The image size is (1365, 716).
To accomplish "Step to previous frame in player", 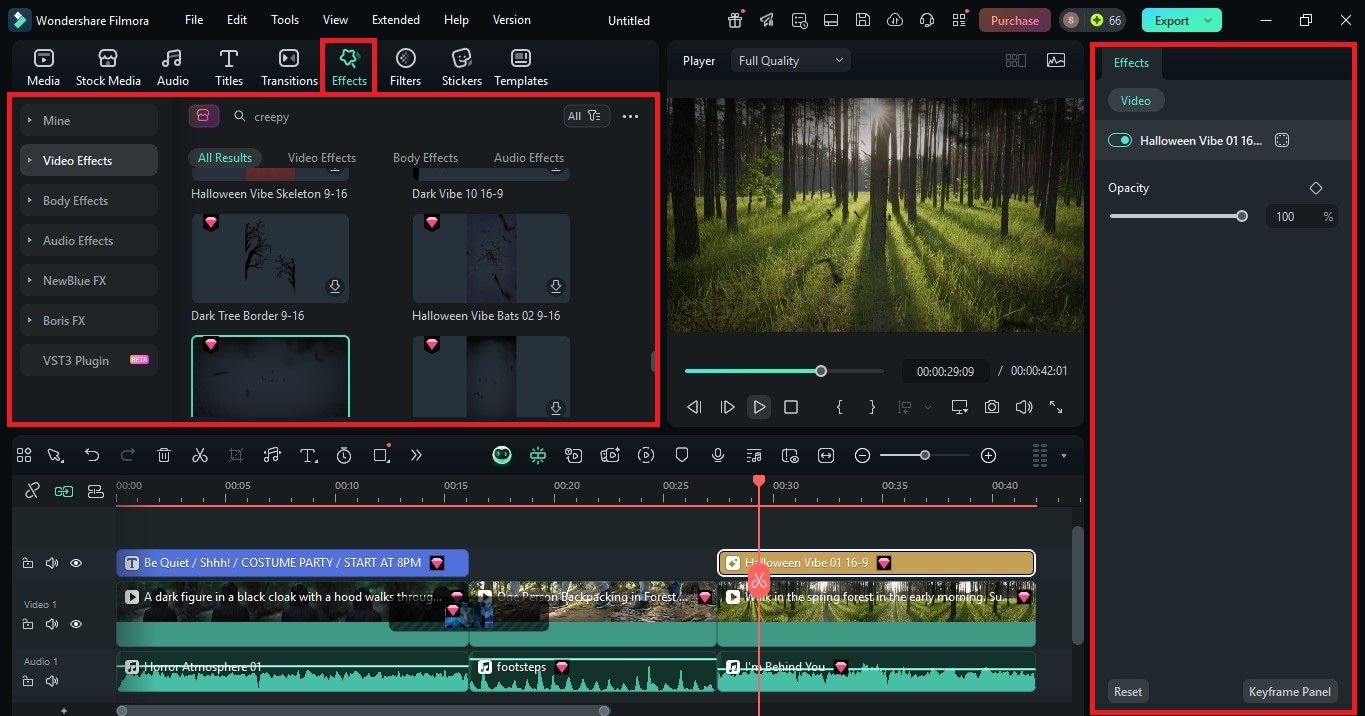I will click(x=694, y=407).
